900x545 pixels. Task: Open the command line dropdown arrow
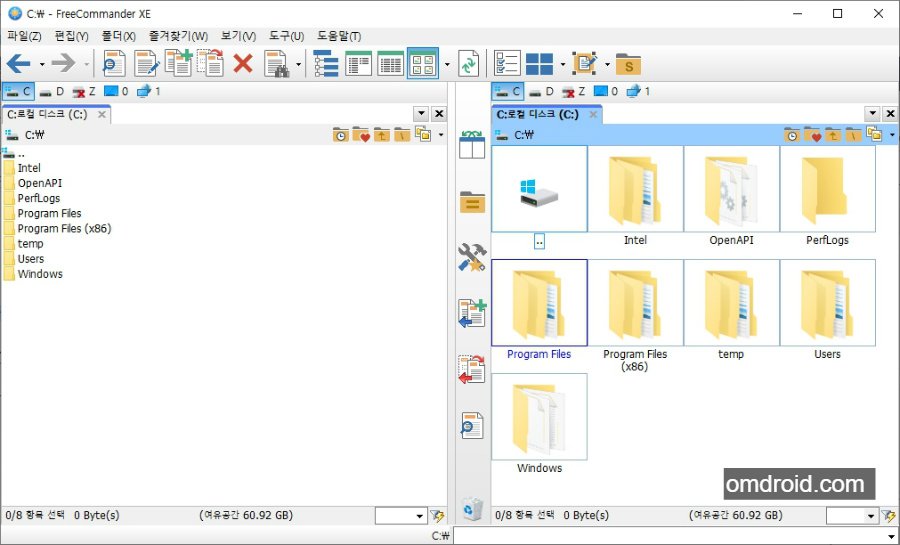(x=891, y=536)
